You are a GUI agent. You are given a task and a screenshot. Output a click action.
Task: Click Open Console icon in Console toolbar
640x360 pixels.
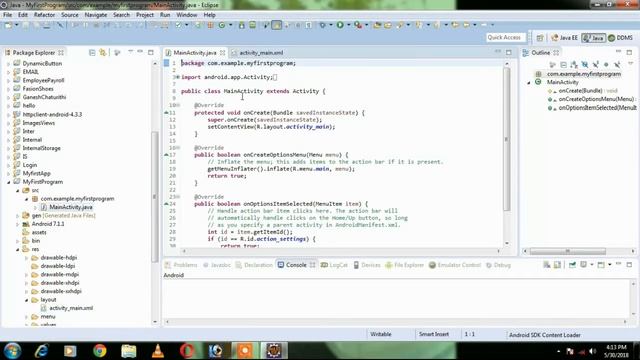(601, 265)
